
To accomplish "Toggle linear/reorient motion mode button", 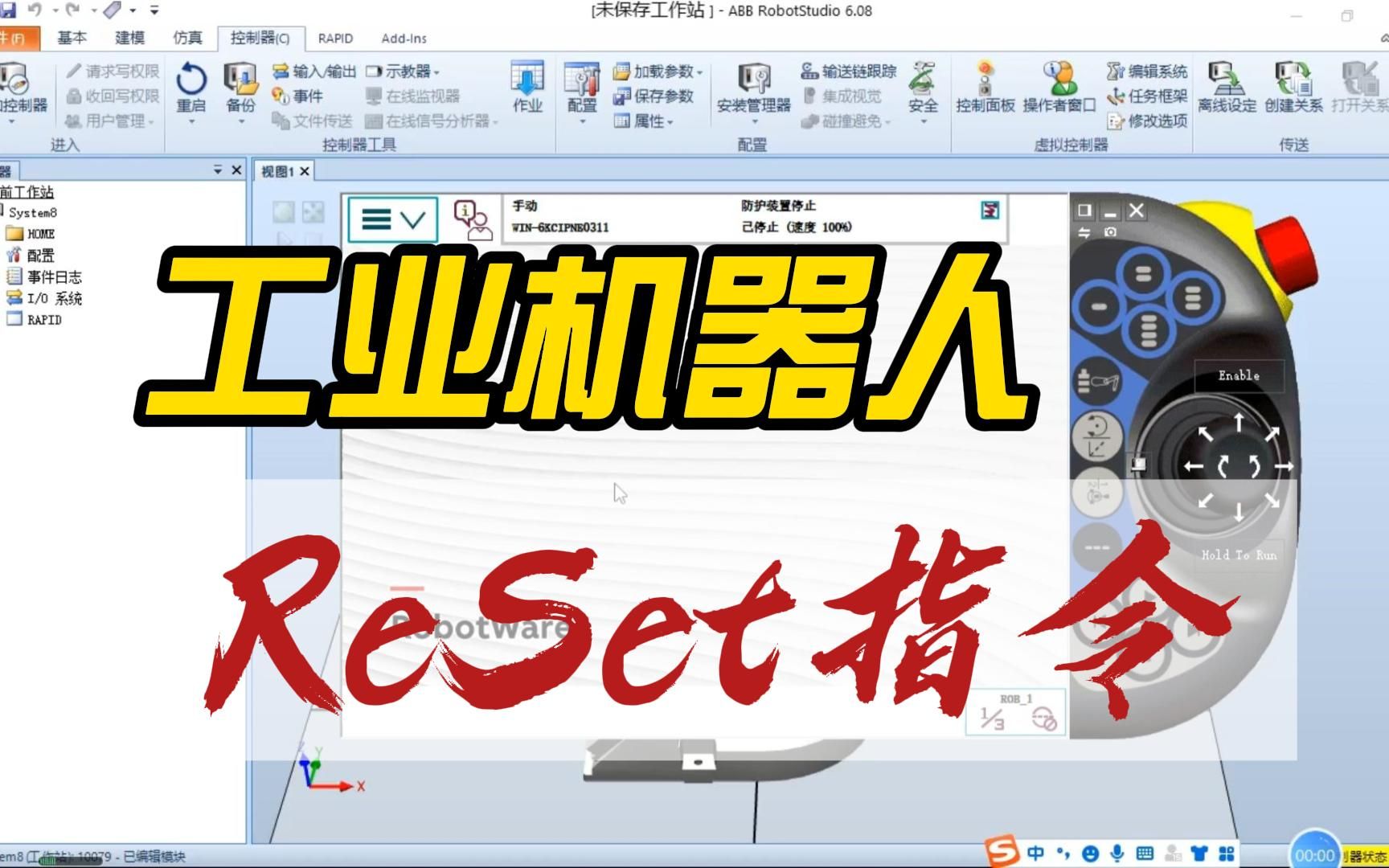I will pos(1096,437).
